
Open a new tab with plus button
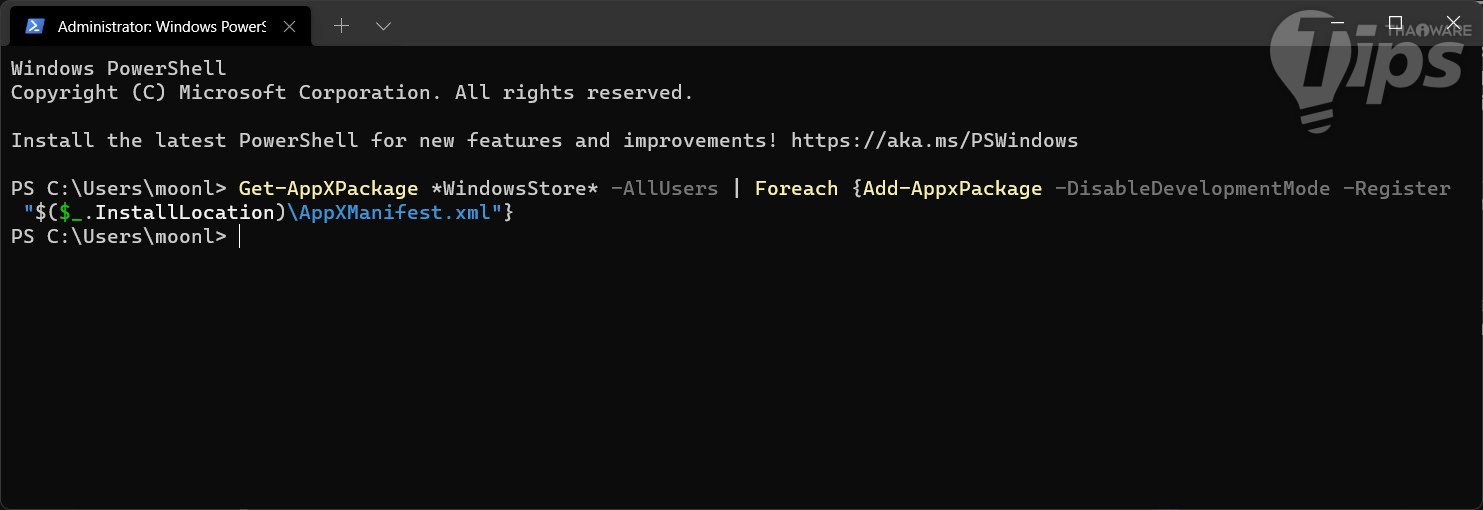(x=341, y=26)
